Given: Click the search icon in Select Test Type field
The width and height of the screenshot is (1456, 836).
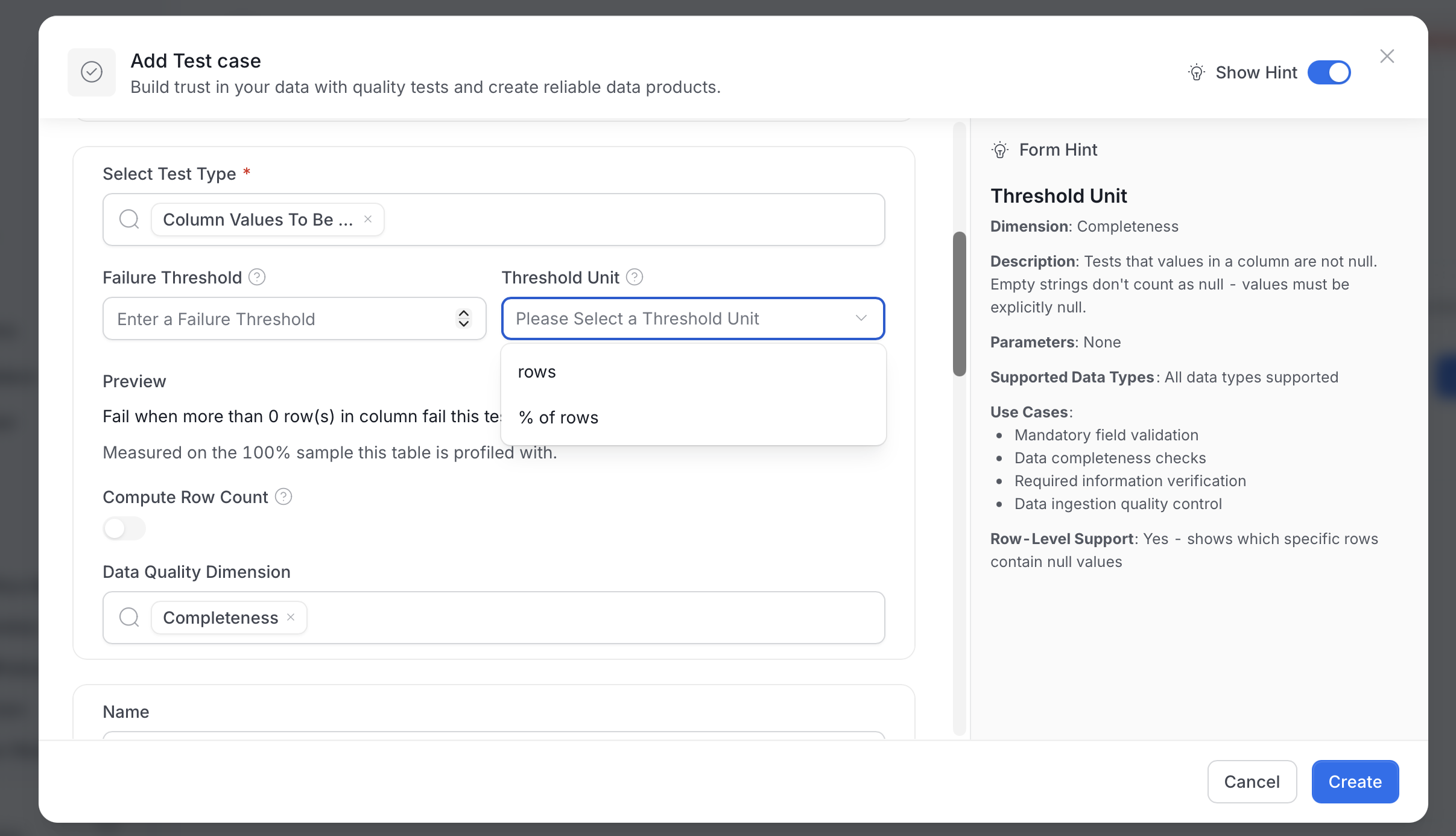Looking at the screenshot, I should 129,220.
